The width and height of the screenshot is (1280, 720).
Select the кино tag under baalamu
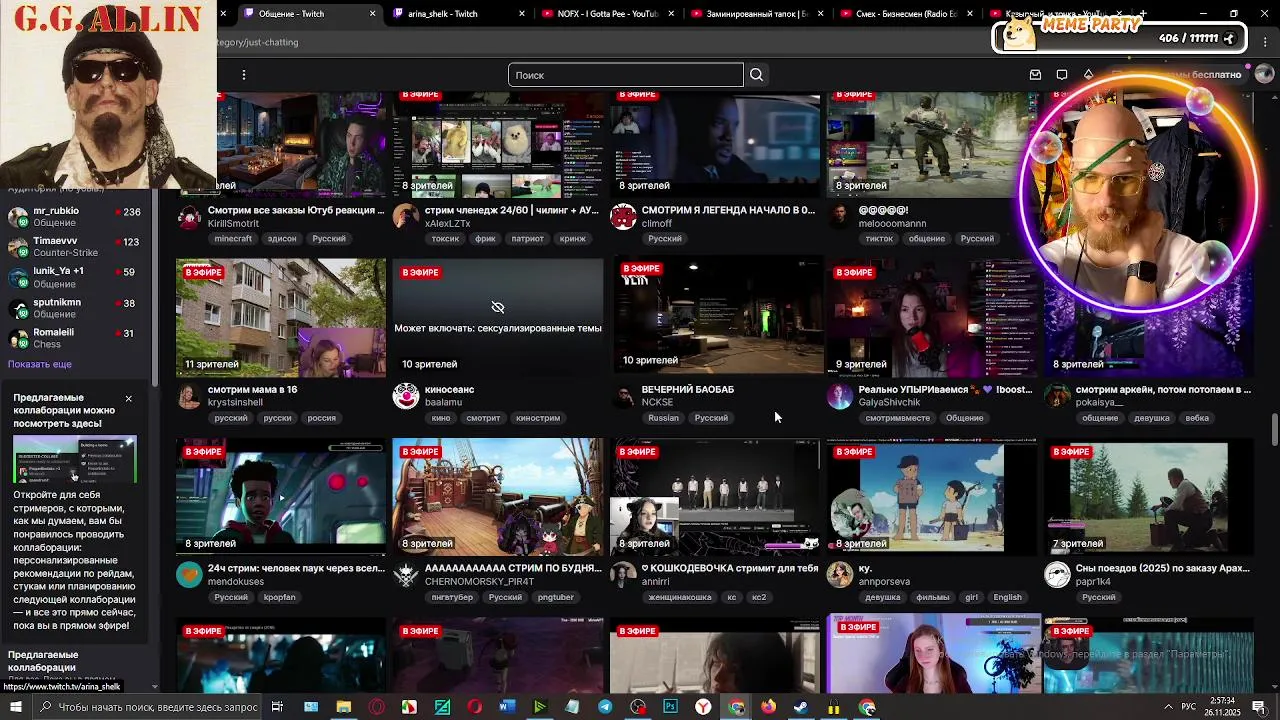click(441, 418)
